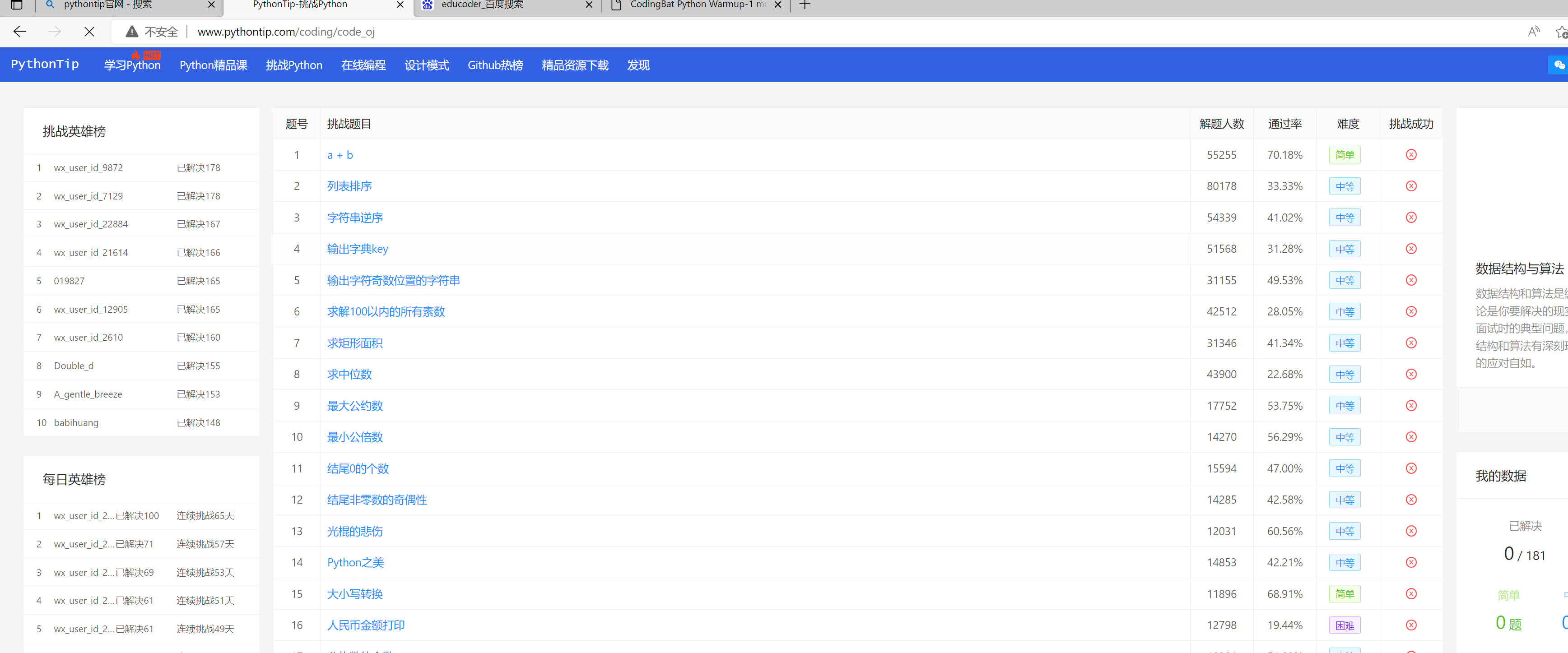Click the 中等 badge for 求中位数
The width and height of the screenshot is (1568, 653).
click(x=1345, y=374)
